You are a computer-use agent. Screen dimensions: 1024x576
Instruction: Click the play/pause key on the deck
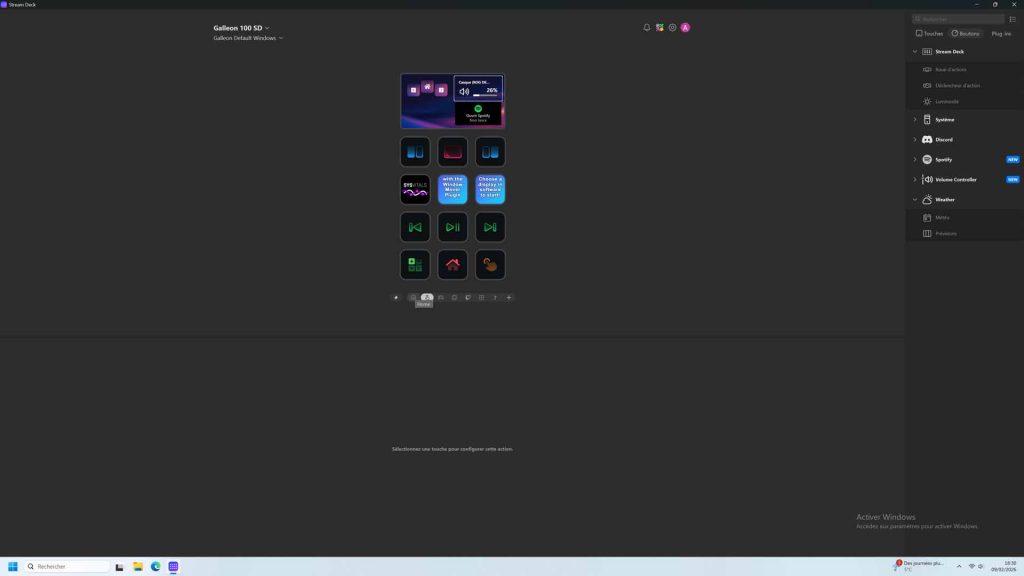coord(452,226)
